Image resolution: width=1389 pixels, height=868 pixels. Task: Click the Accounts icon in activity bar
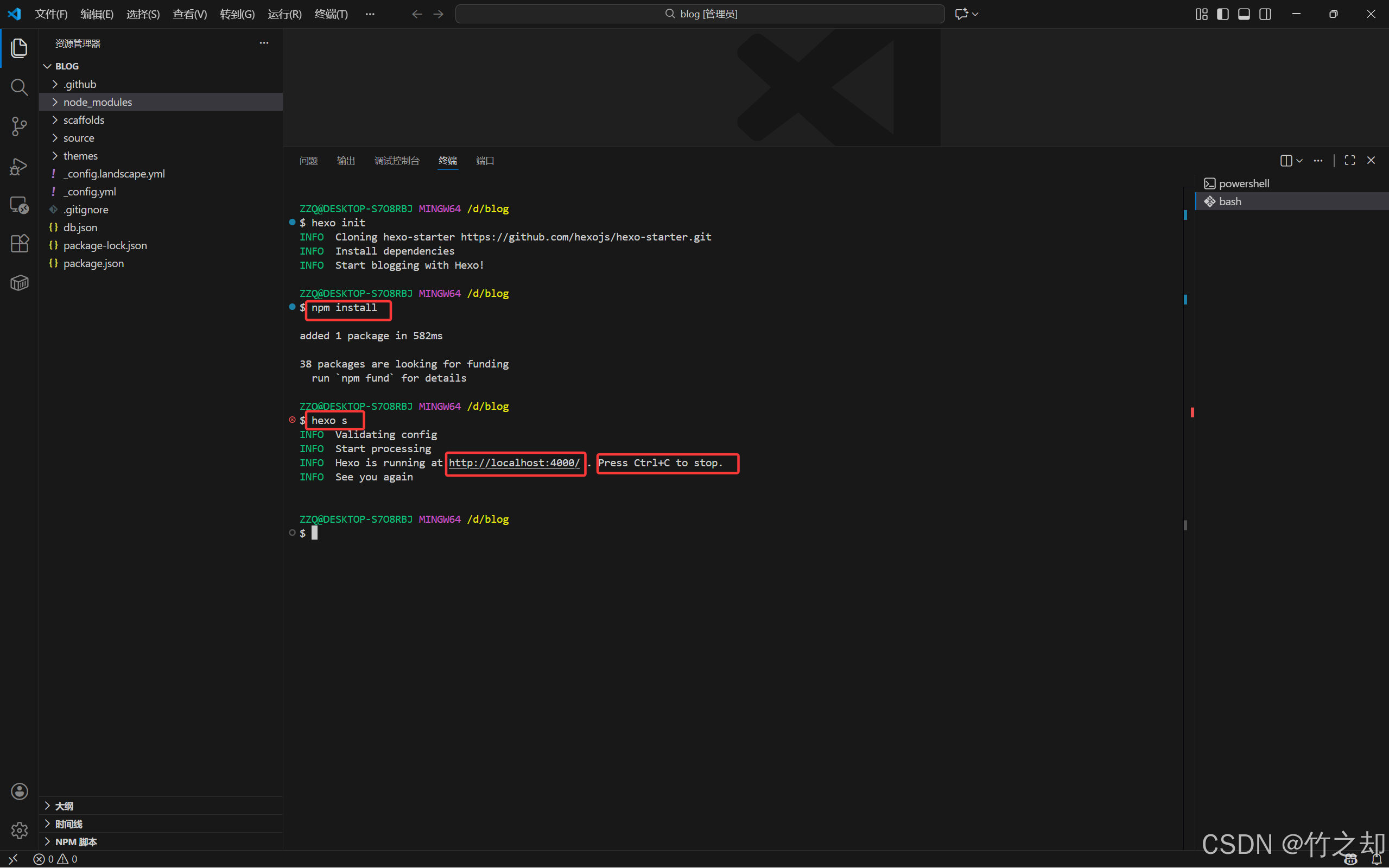pyautogui.click(x=19, y=791)
